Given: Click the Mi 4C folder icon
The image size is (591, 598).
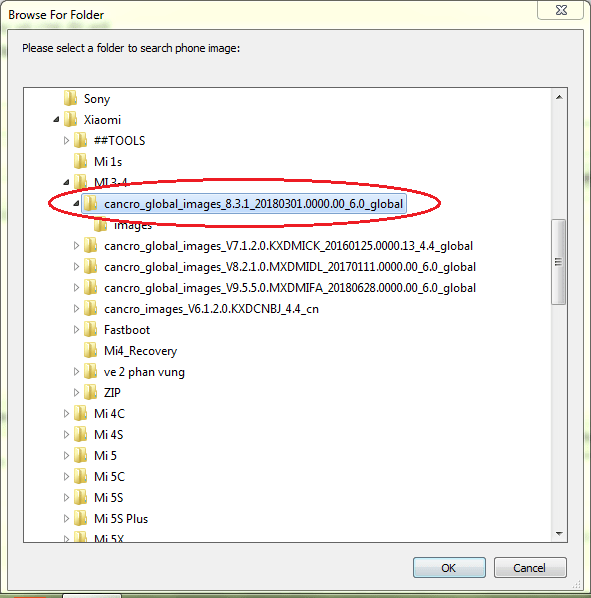Looking at the screenshot, I should pos(80,413).
